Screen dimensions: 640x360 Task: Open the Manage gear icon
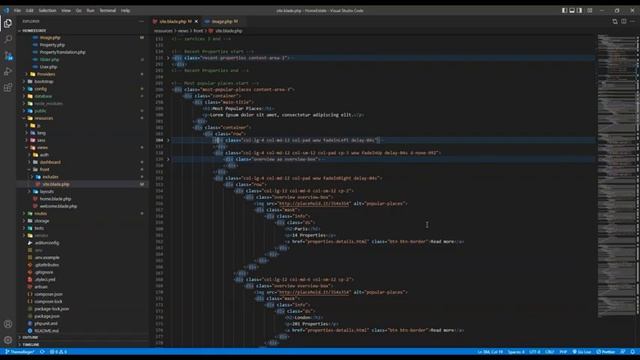tap(8, 340)
